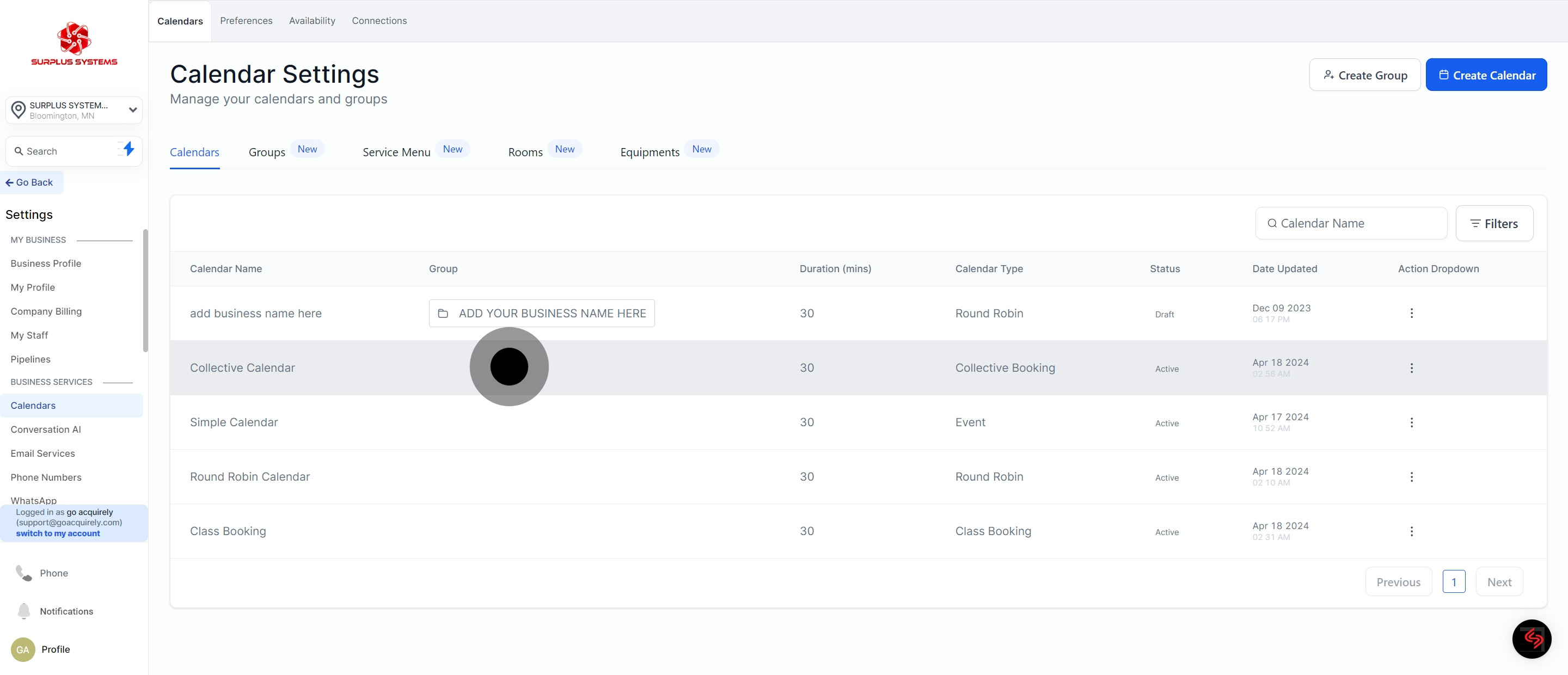Switch to the Groups tab

[267, 152]
